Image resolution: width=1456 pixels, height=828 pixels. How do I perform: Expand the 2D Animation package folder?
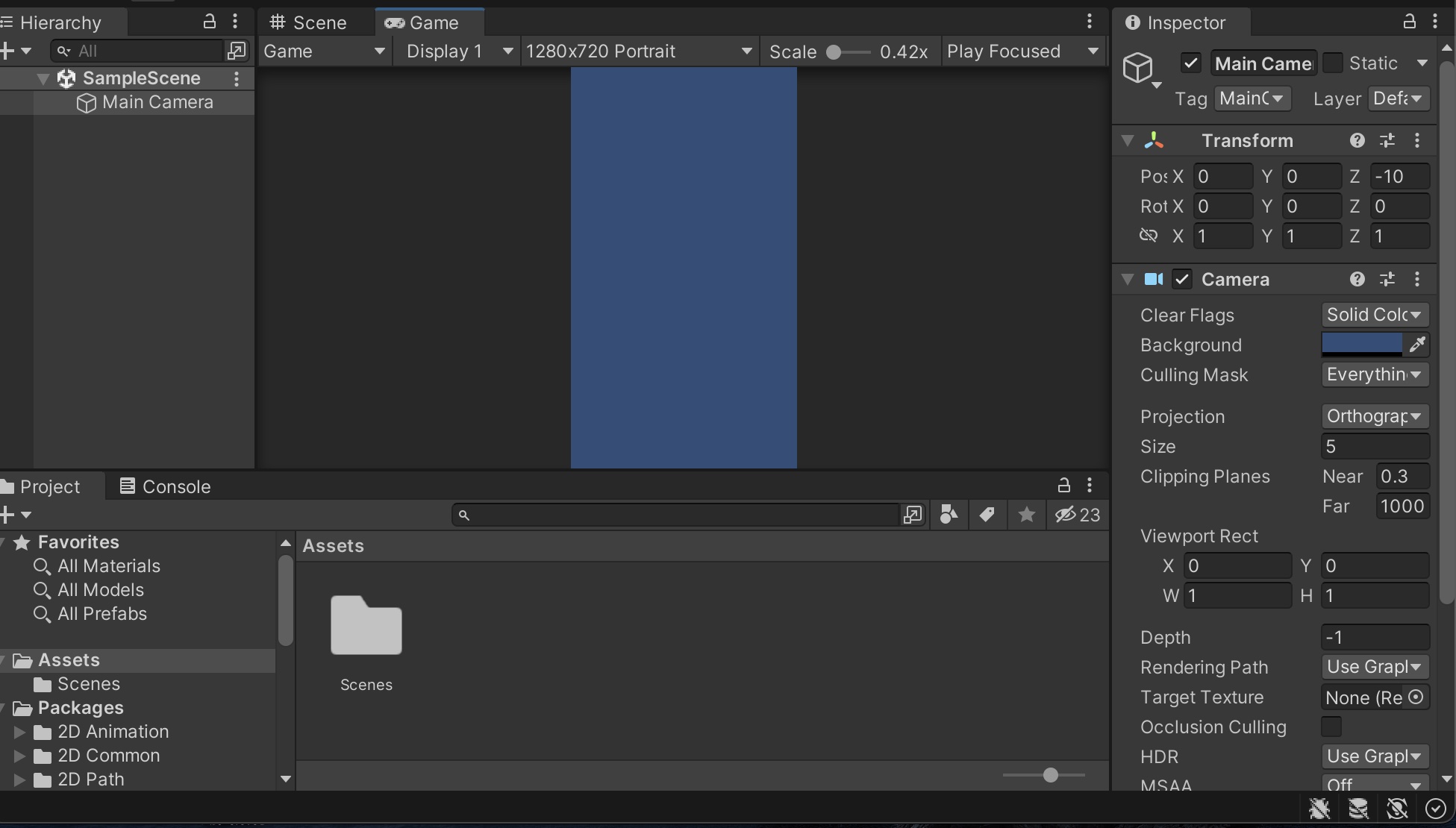pos(20,732)
